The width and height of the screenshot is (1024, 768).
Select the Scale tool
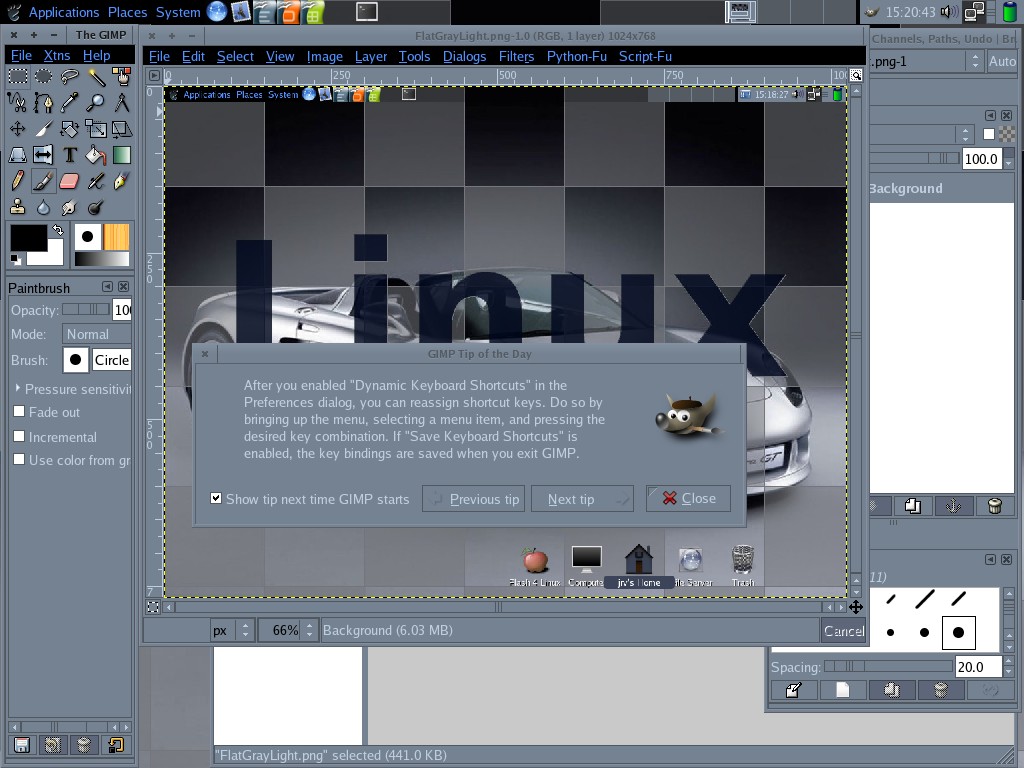click(x=96, y=129)
